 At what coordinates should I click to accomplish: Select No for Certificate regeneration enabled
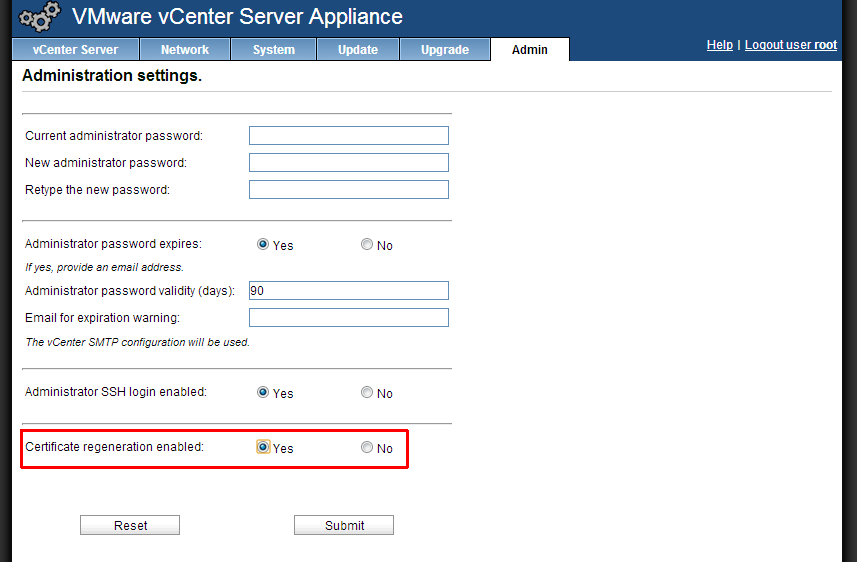[367, 447]
